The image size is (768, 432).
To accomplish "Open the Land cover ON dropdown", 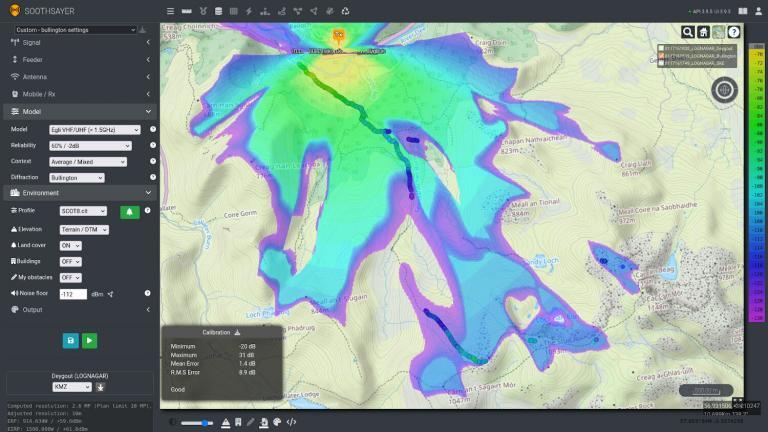I will 70,245.
